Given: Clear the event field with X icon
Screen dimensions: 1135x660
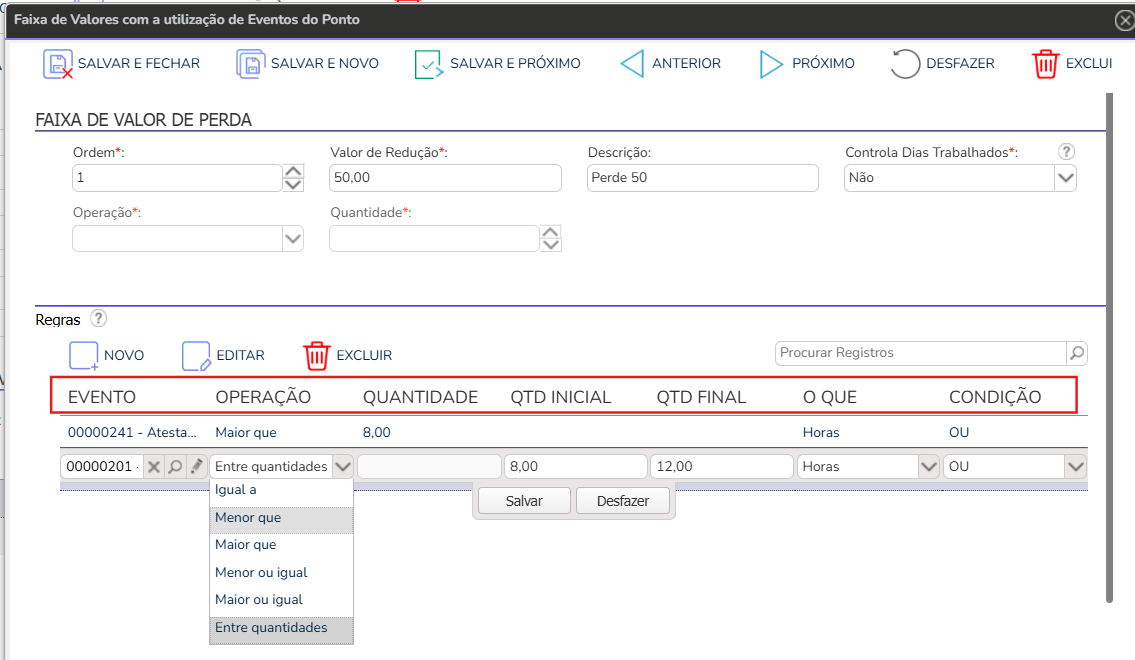Looking at the screenshot, I should tap(154, 467).
